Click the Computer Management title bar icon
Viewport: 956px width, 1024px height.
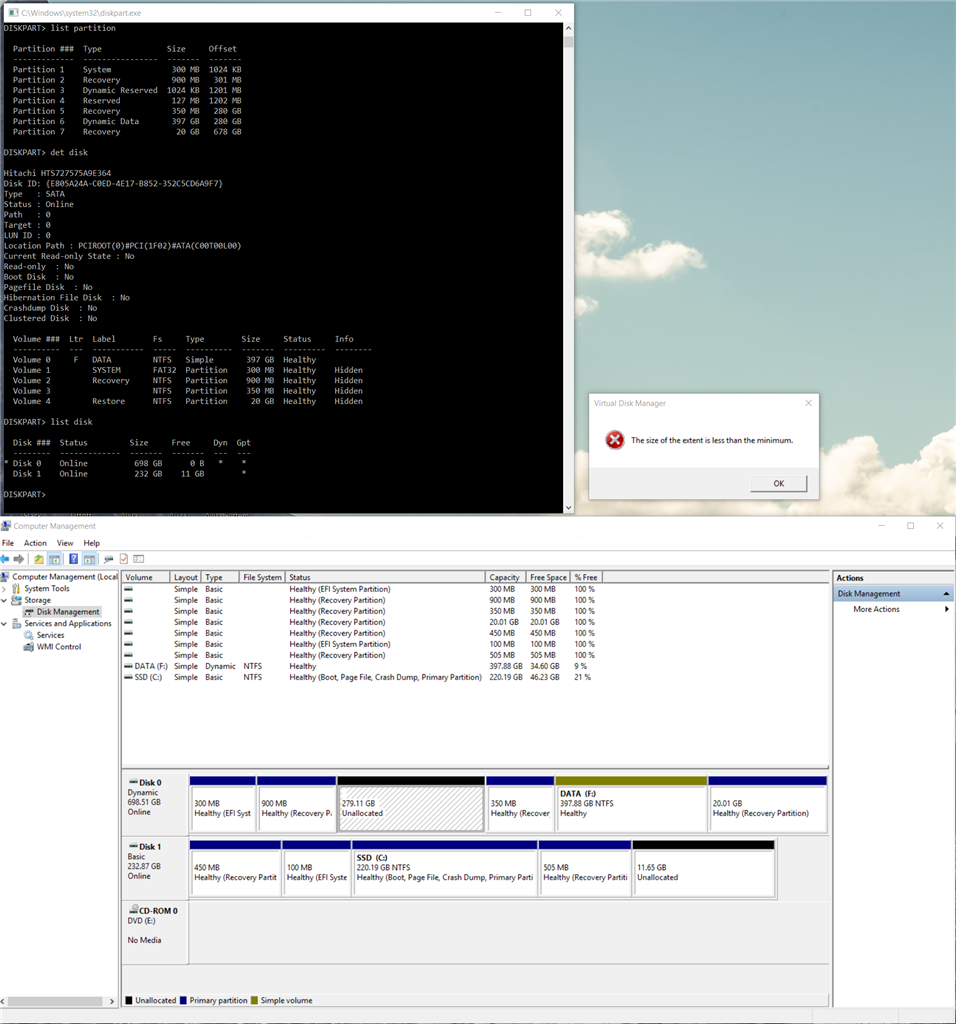click(6, 526)
